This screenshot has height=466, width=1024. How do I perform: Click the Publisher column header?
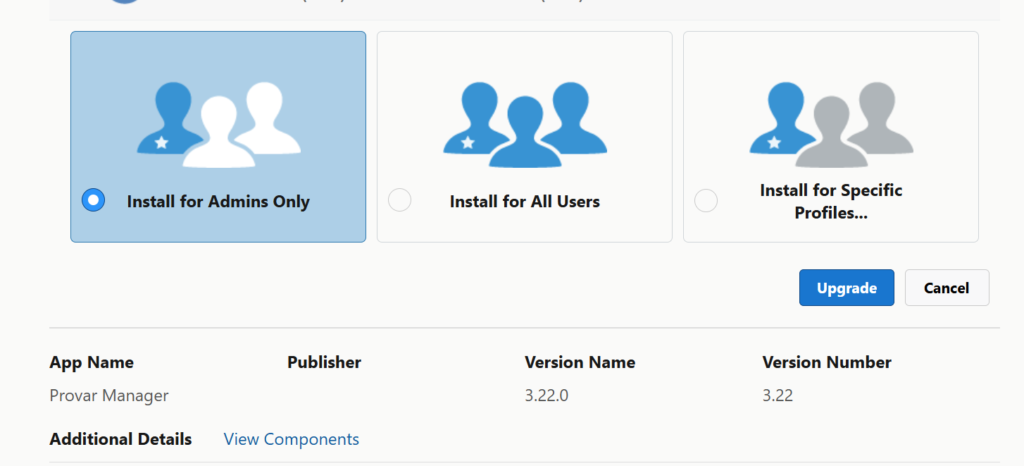(324, 362)
